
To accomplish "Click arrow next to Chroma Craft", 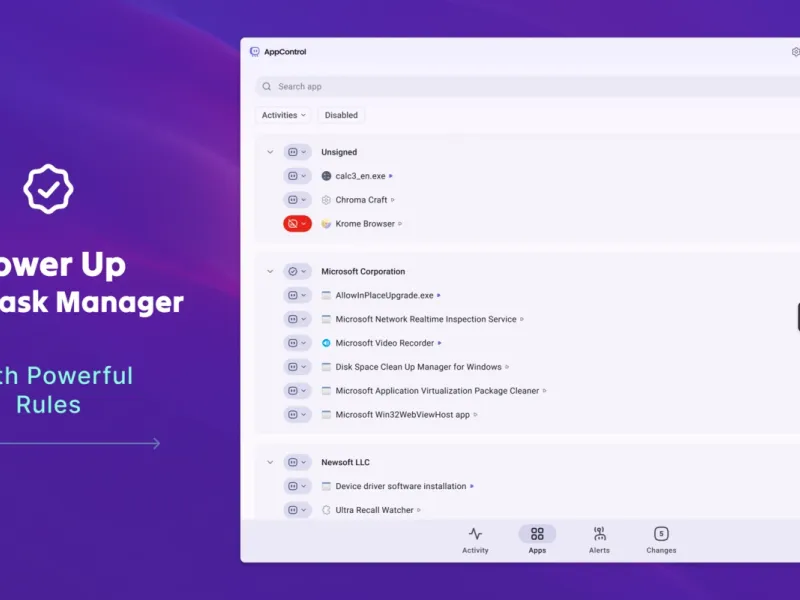I will pos(393,200).
